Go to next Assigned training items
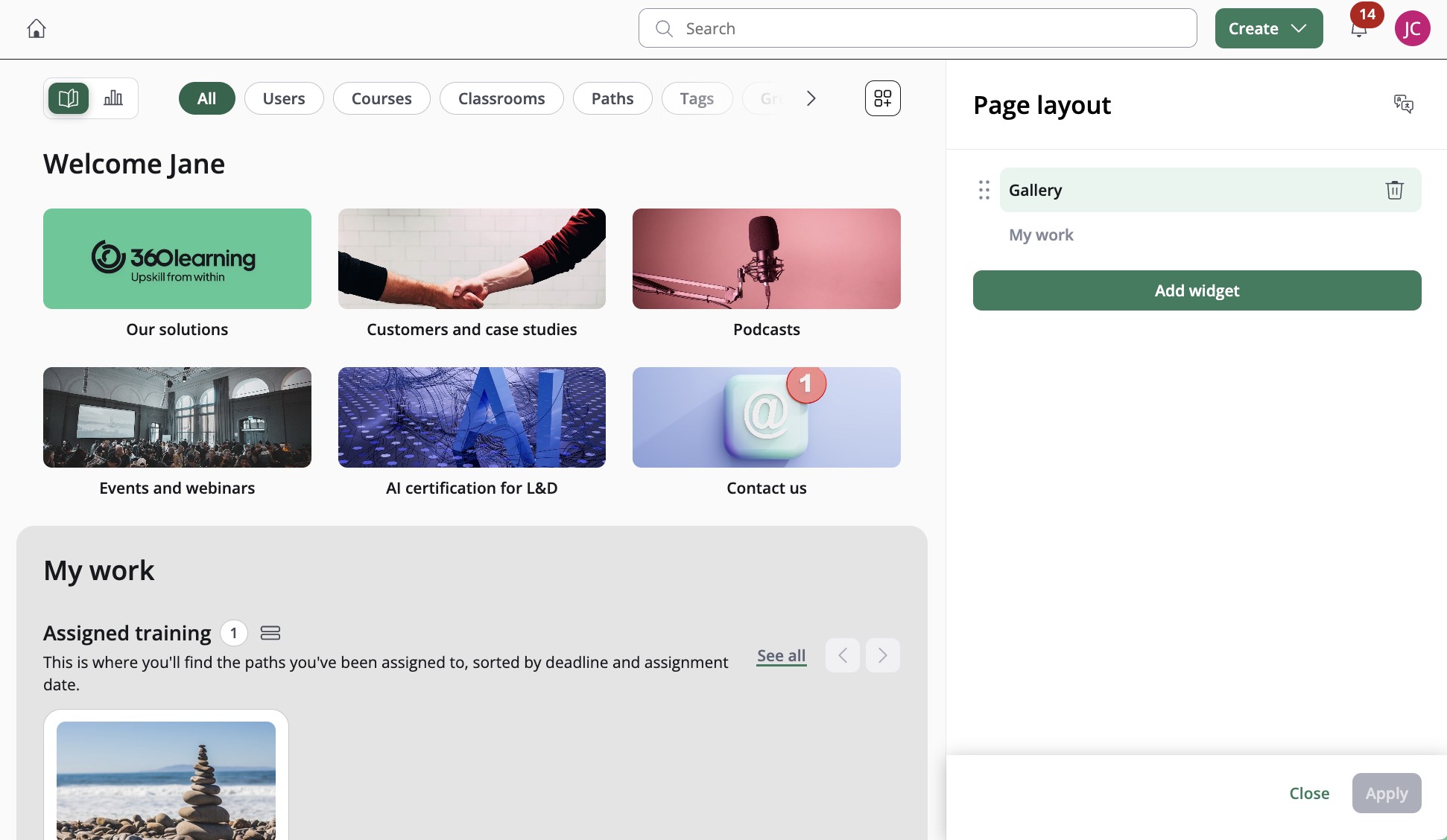Image resolution: width=1447 pixels, height=840 pixels. click(x=883, y=655)
